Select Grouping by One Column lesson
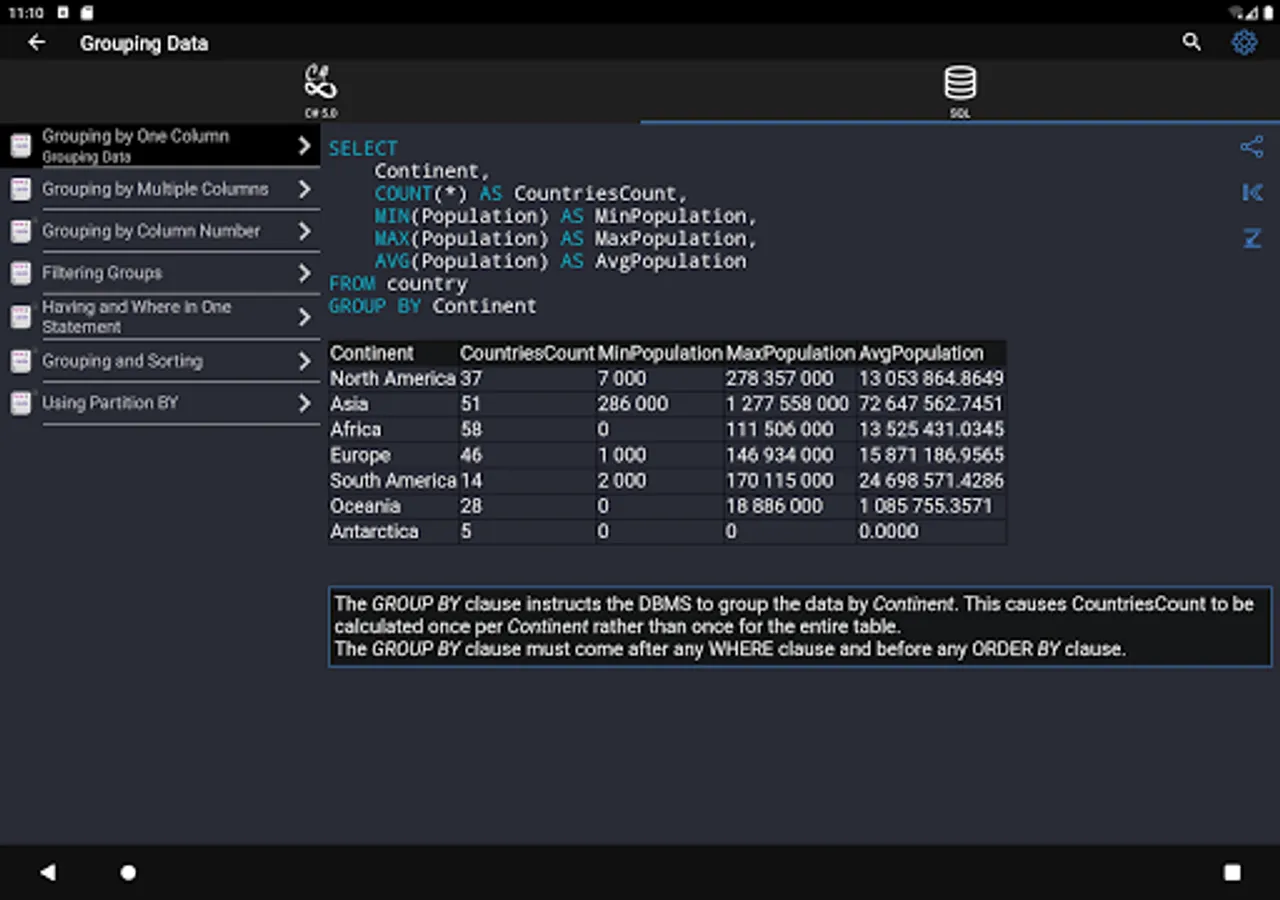The image size is (1280, 900). point(135,145)
